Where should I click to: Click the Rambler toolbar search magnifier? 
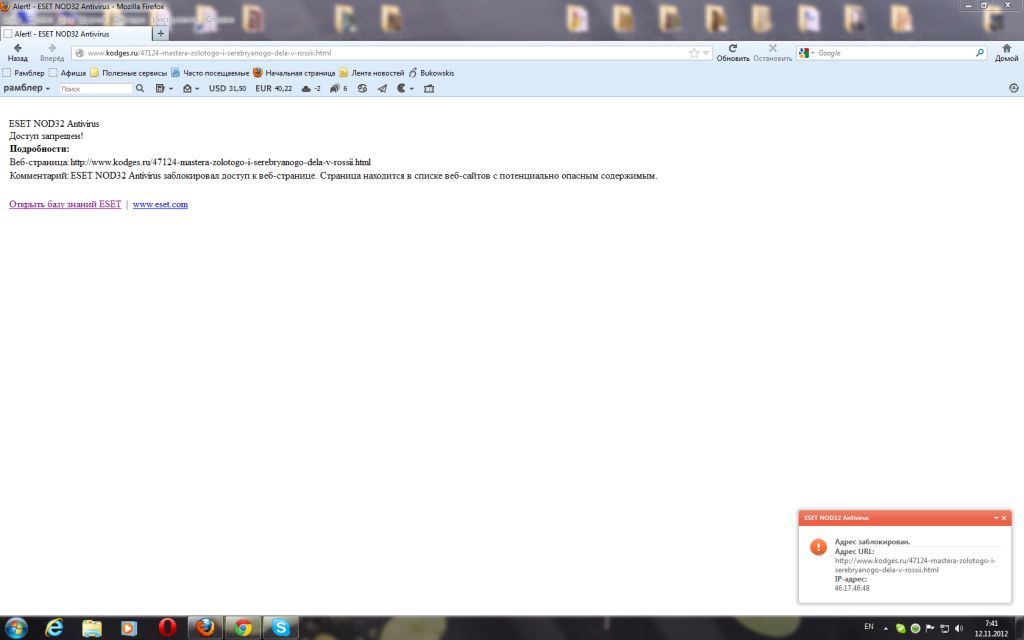coord(140,89)
